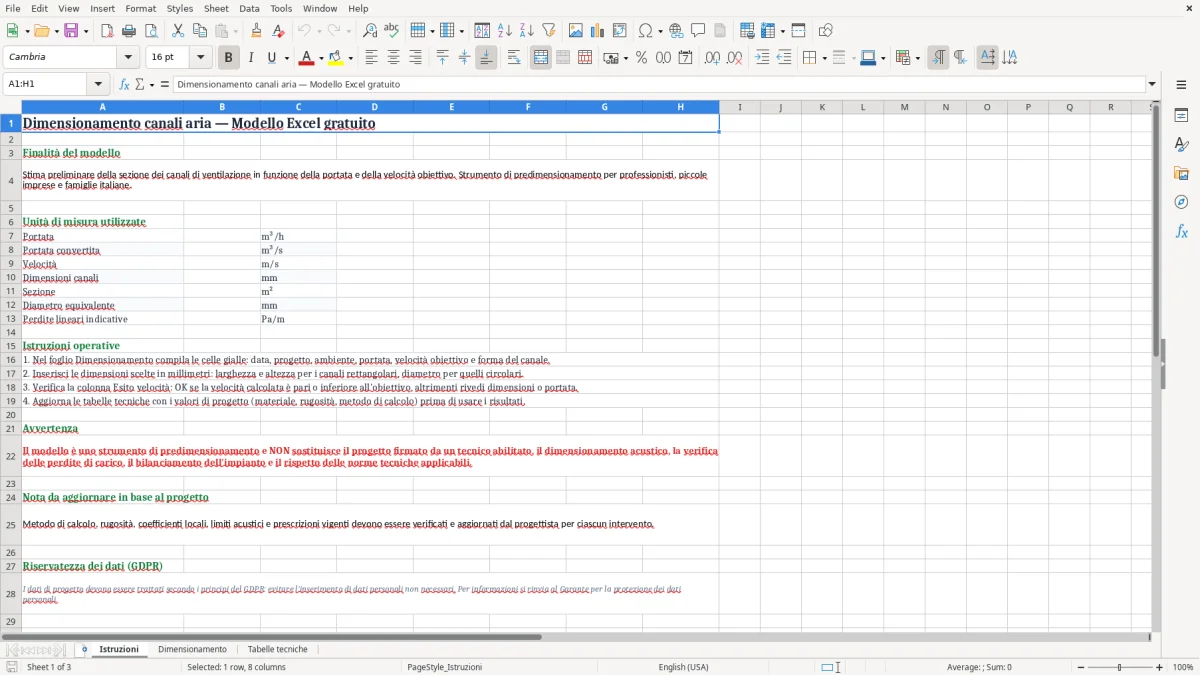Save the document with the Save icon
The image size is (1200, 675).
(71, 31)
